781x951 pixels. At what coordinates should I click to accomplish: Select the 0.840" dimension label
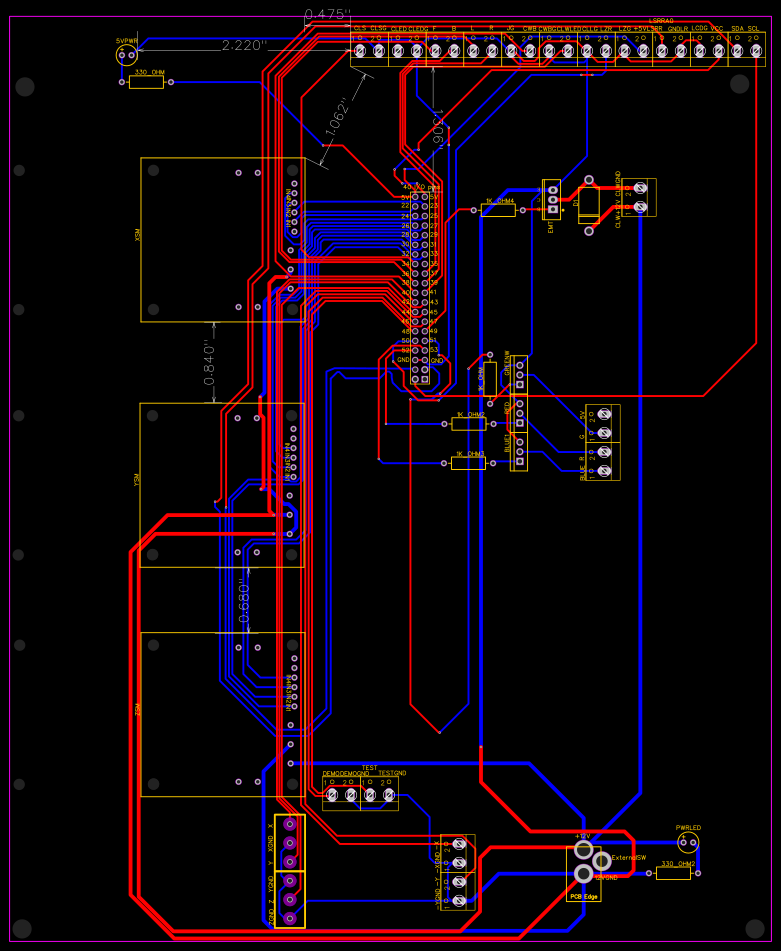point(209,363)
